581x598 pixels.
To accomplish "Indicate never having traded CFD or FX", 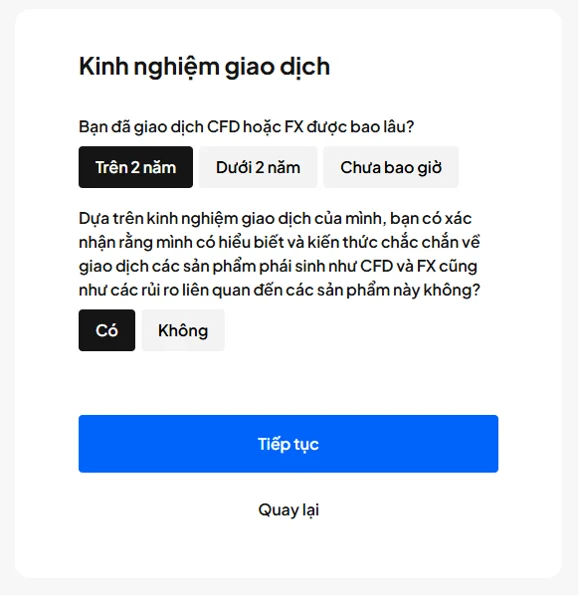I will coord(392,168).
